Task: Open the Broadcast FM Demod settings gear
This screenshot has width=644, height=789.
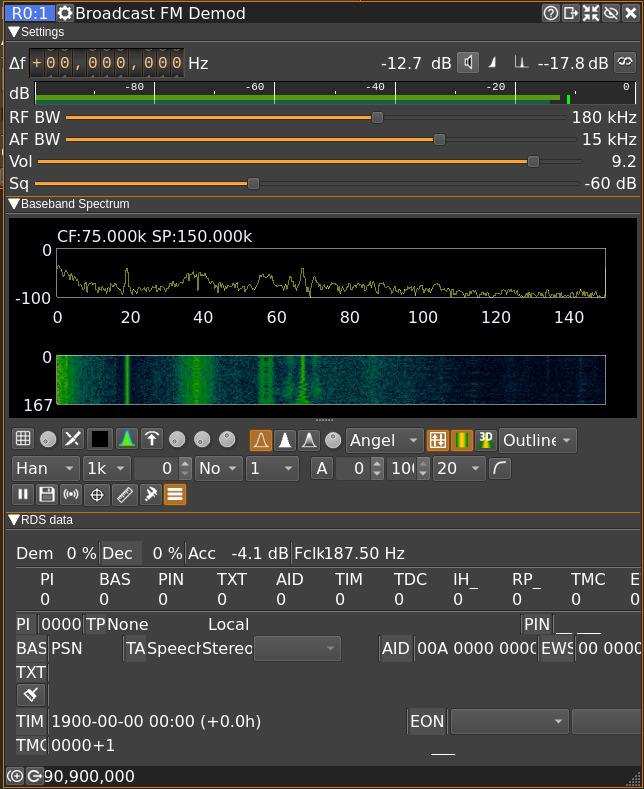Action: tap(65, 13)
